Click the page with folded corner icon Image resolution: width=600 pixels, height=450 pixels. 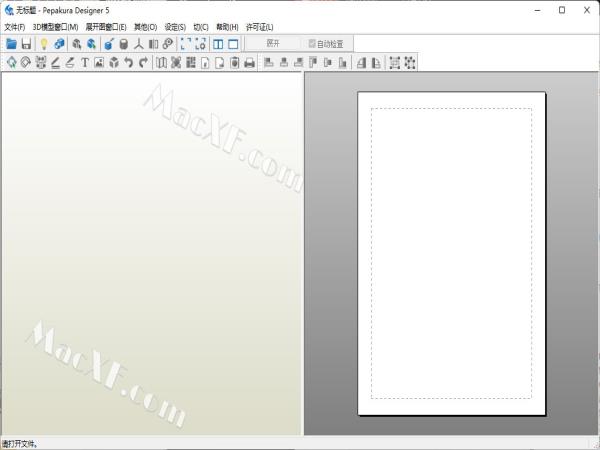(220, 62)
